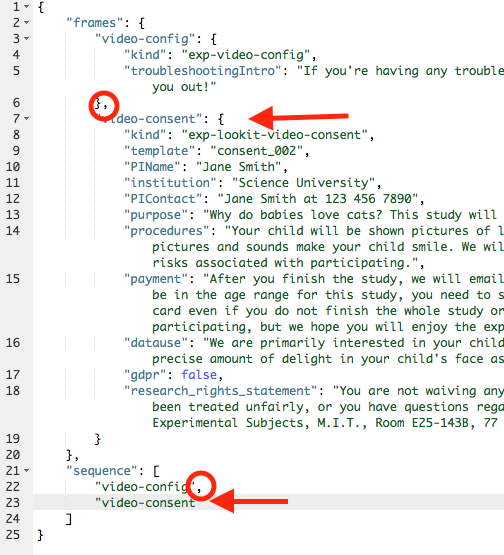Click the "gdpr" key

[x=145, y=375]
